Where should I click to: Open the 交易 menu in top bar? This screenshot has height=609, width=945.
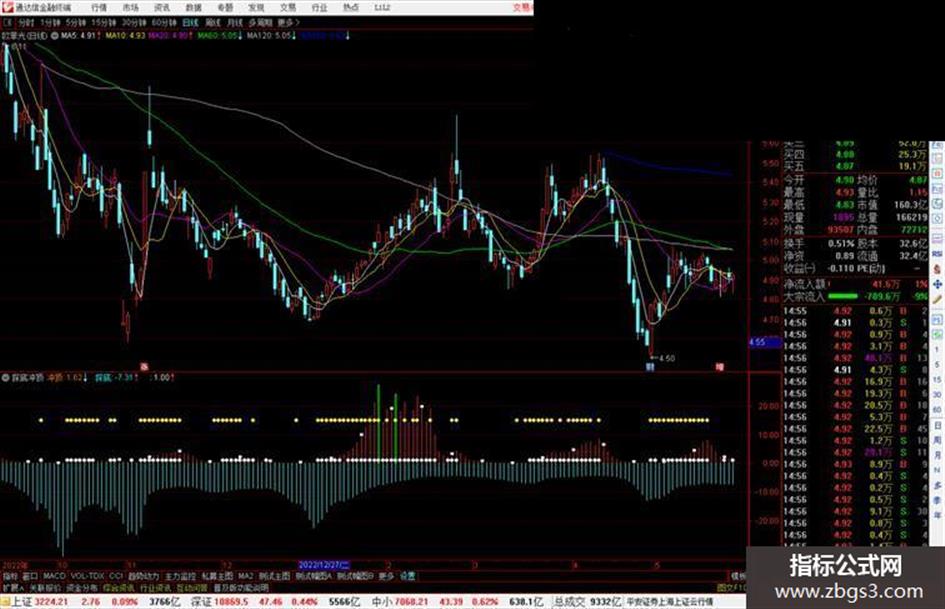tap(287, 8)
